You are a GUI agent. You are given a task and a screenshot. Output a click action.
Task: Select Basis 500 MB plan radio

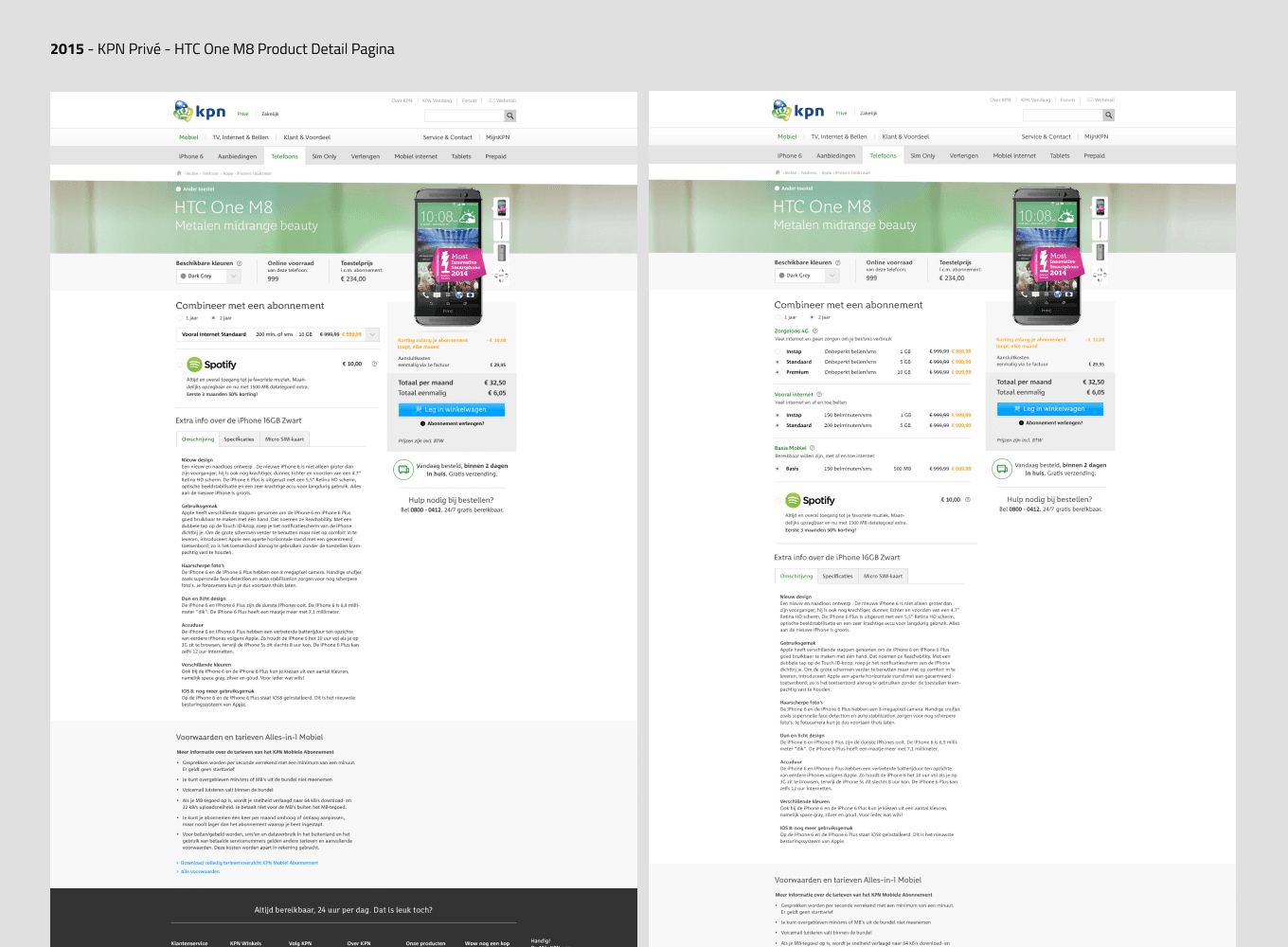pyautogui.click(x=778, y=469)
